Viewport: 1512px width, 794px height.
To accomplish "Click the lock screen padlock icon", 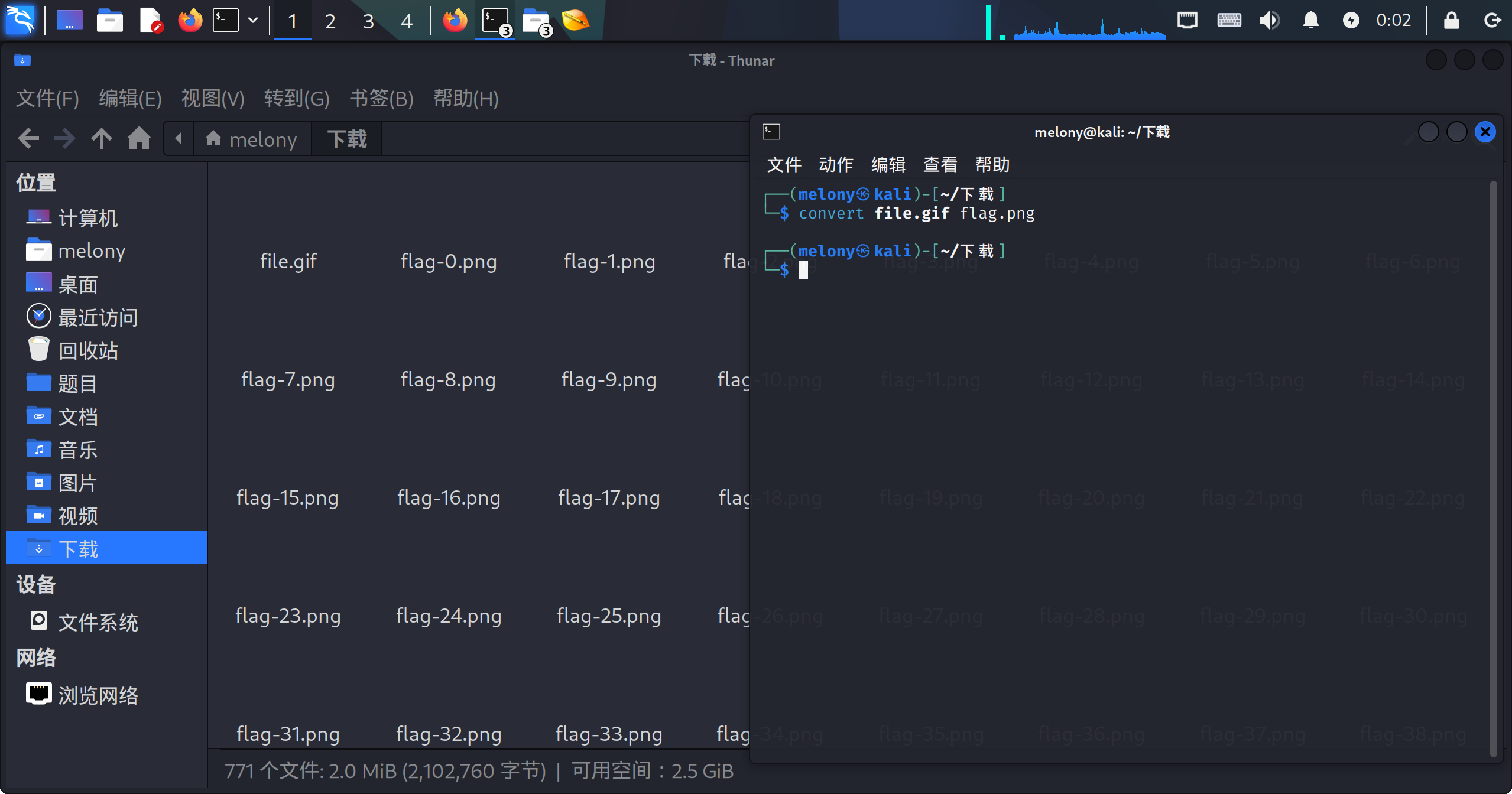I will (1451, 20).
